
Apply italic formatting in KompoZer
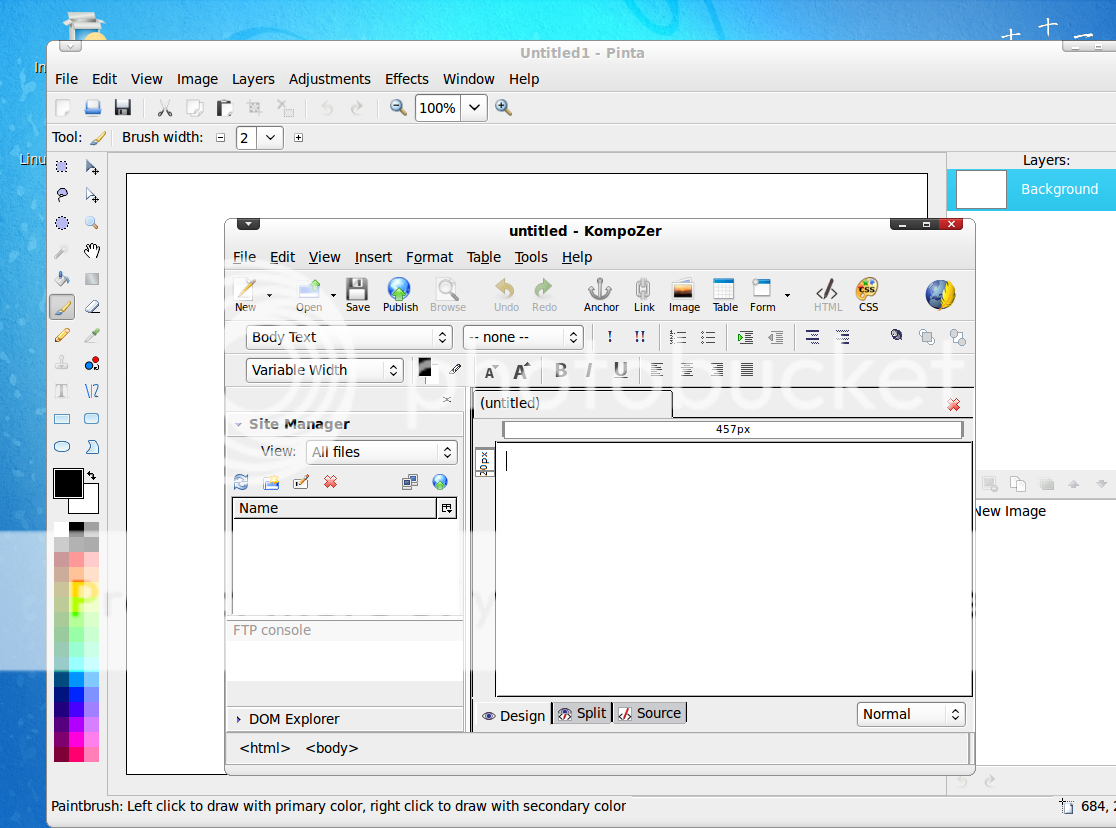[x=589, y=370]
